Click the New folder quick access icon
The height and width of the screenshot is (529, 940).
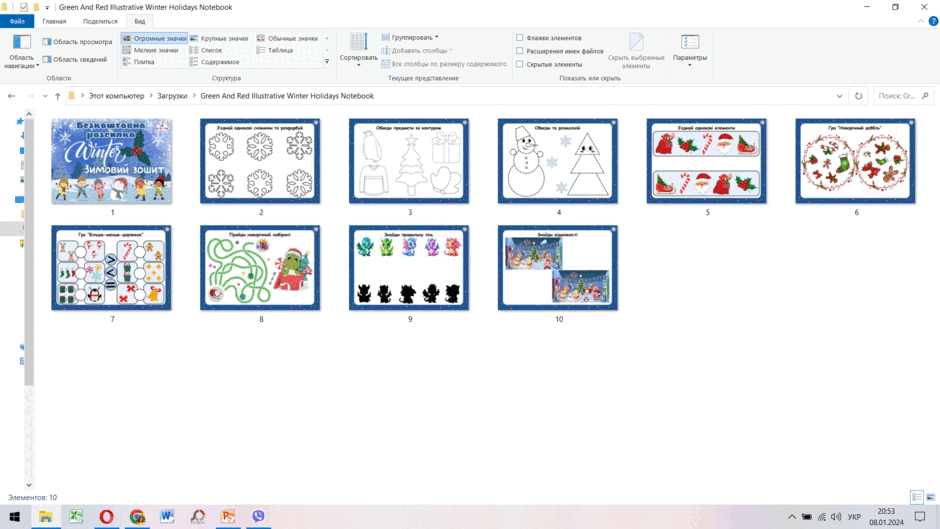pyautogui.click(x=36, y=7)
